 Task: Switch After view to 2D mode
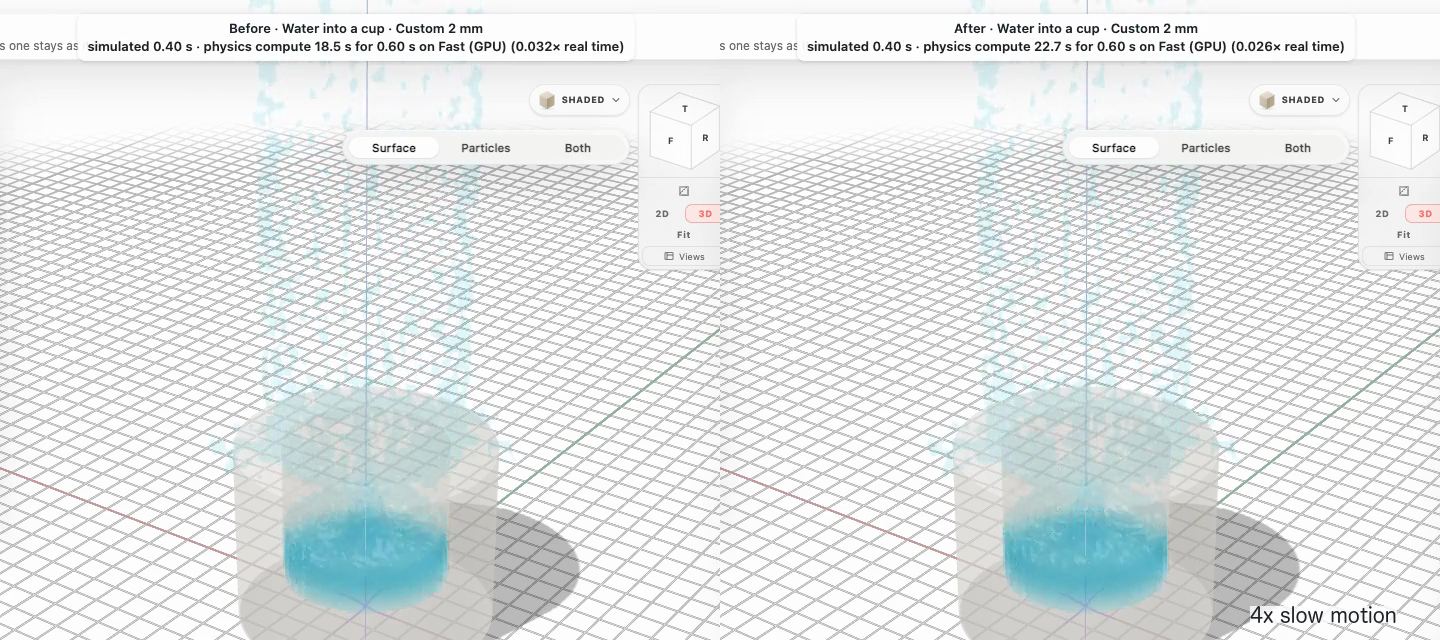[x=1382, y=214]
